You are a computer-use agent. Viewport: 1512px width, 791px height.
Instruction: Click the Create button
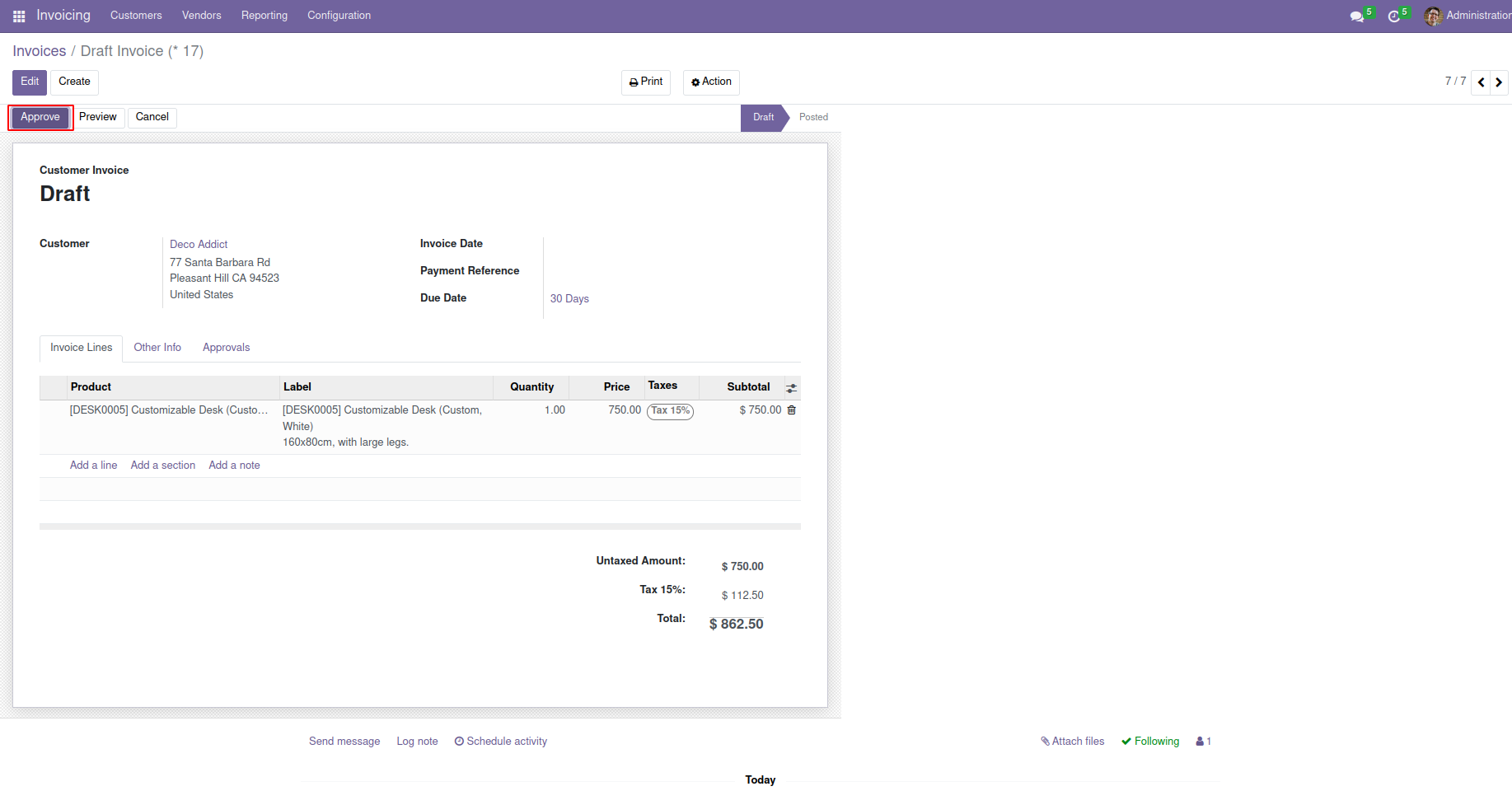[x=74, y=82]
